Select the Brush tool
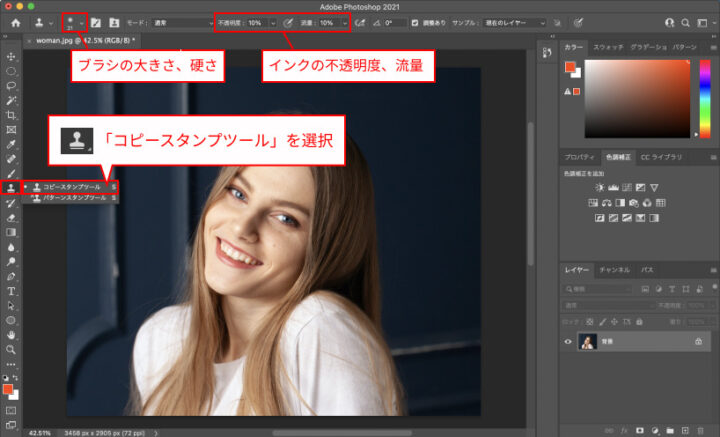 coord(11,174)
